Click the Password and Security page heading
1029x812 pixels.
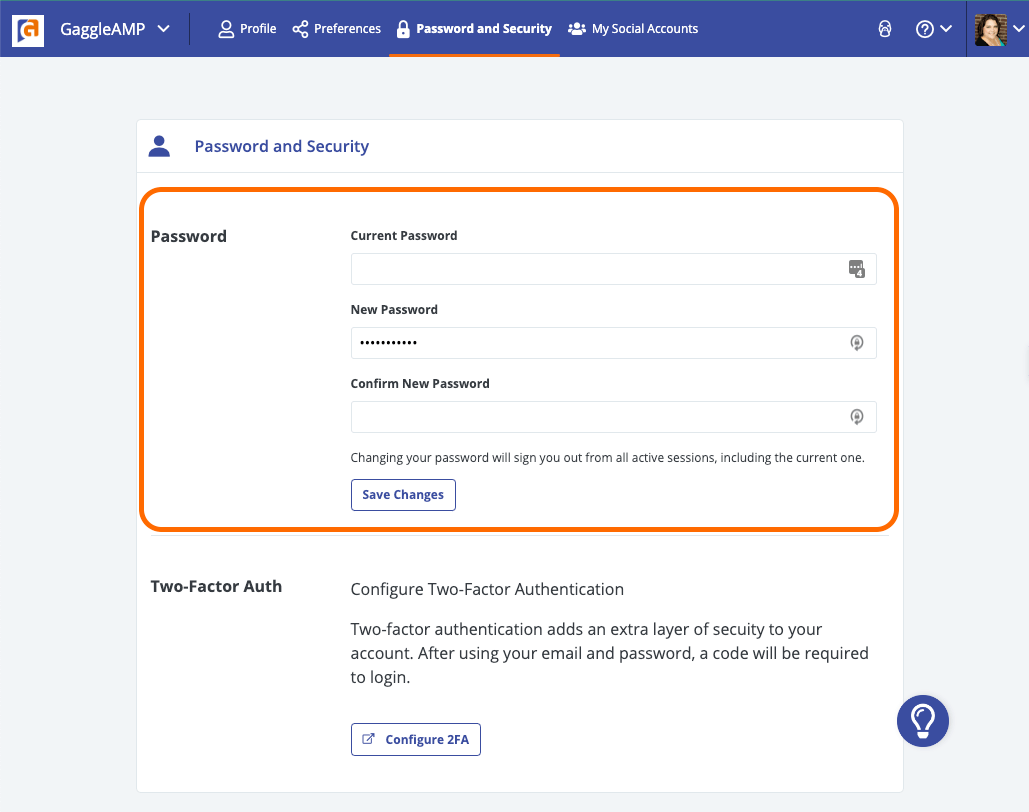click(x=282, y=146)
